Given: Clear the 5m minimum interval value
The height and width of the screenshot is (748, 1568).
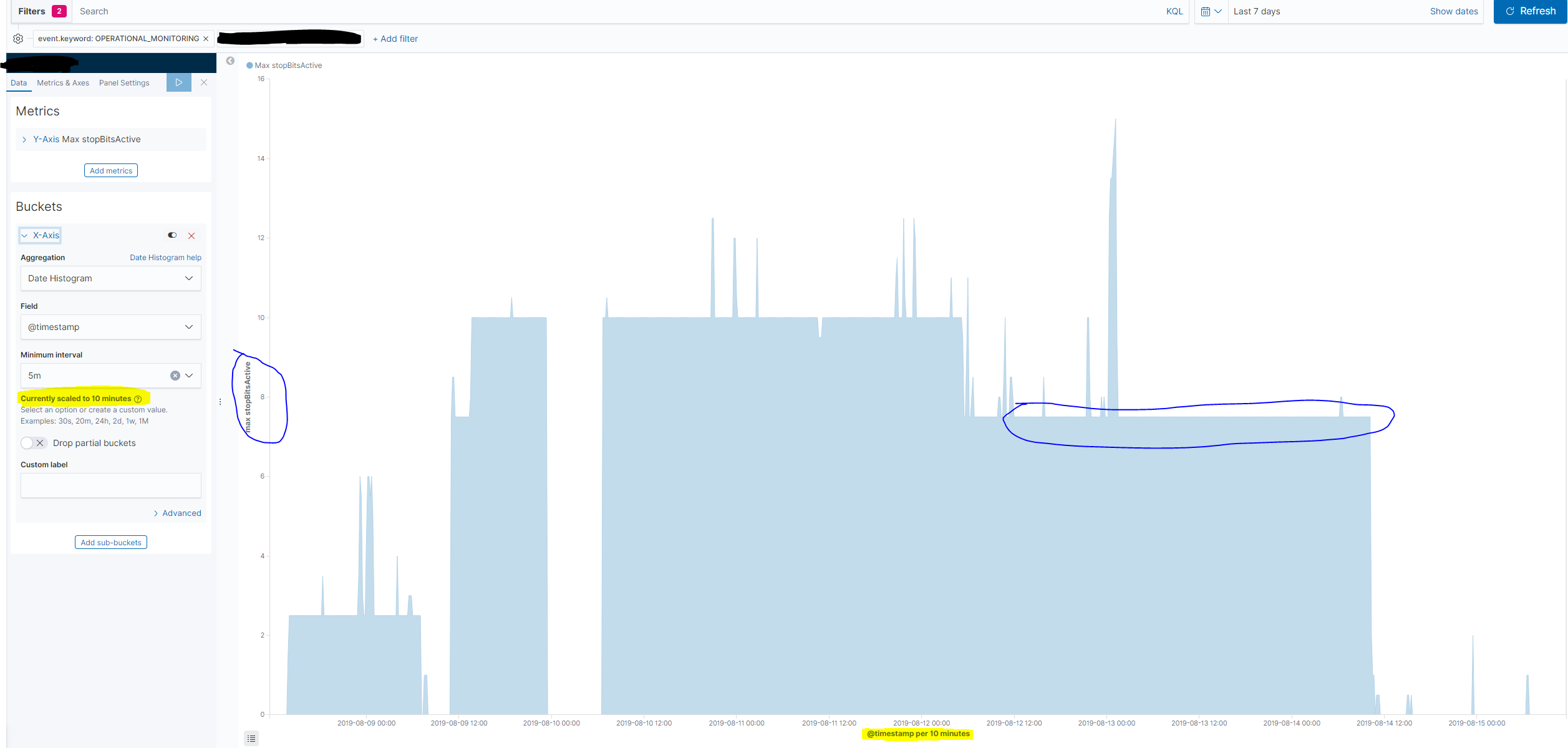Looking at the screenshot, I should [x=175, y=376].
